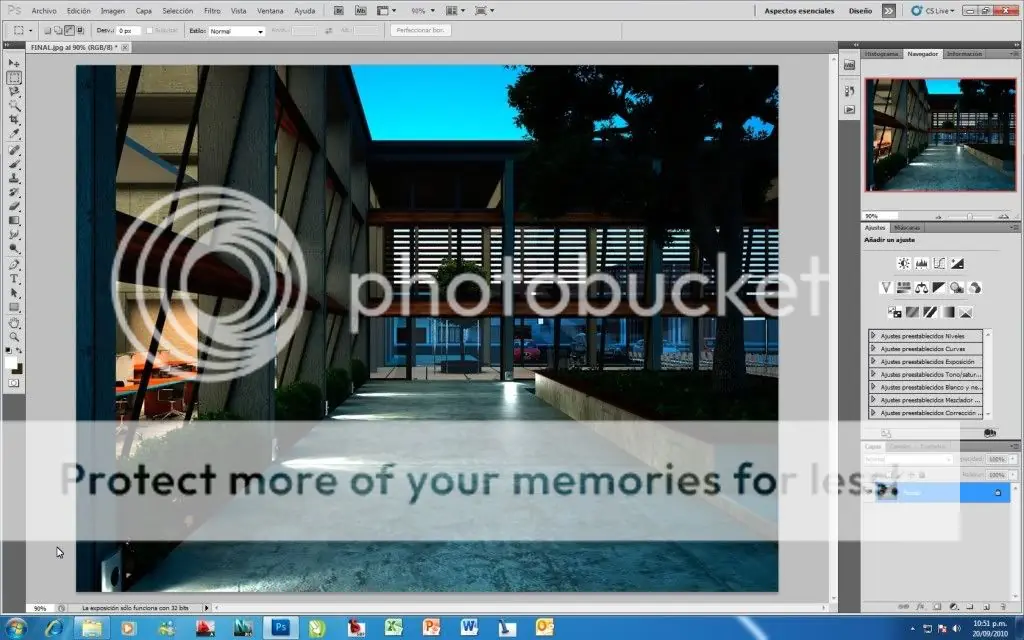Add a Brightness/Contrast adjustment
Image resolution: width=1024 pixels, height=640 pixels.
tap(904, 263)
